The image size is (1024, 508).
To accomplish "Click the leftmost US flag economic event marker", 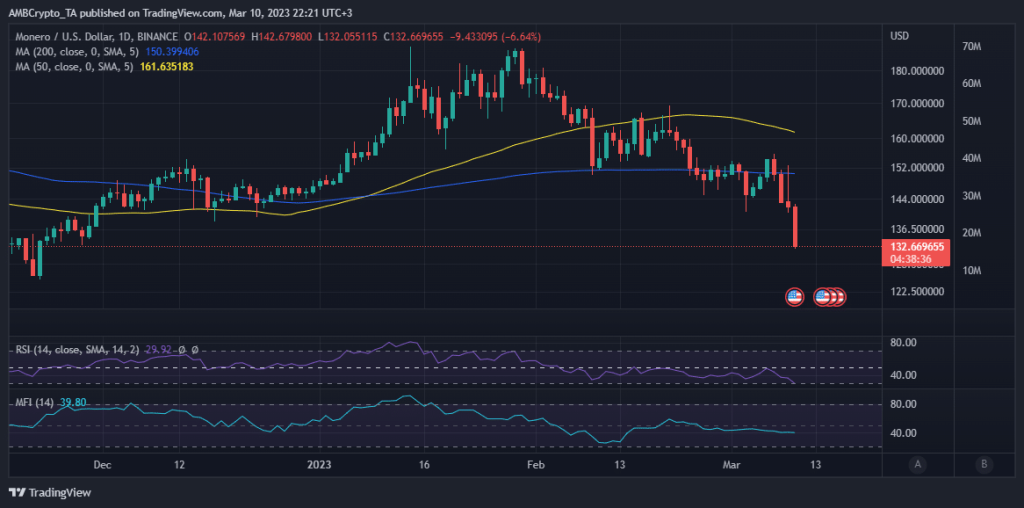I will coord(795,296).
